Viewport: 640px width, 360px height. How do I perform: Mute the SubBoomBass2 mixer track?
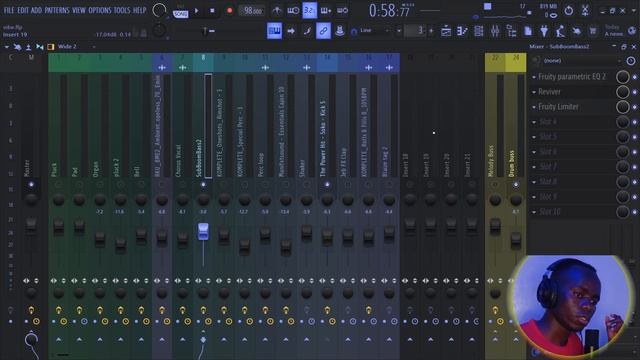pyautogui.click(x=203, y=185)
